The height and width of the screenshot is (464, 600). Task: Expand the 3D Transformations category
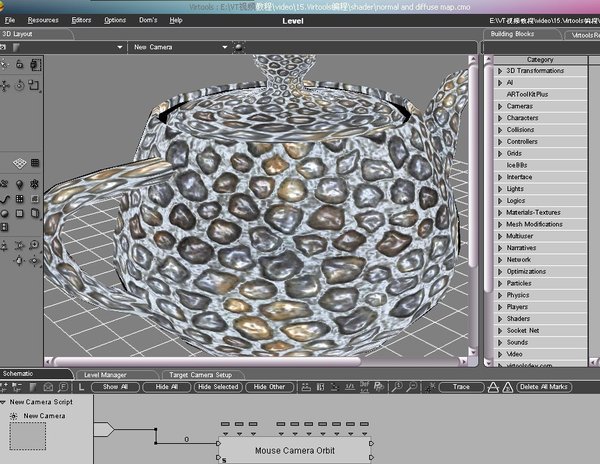(x=501, y=71)
